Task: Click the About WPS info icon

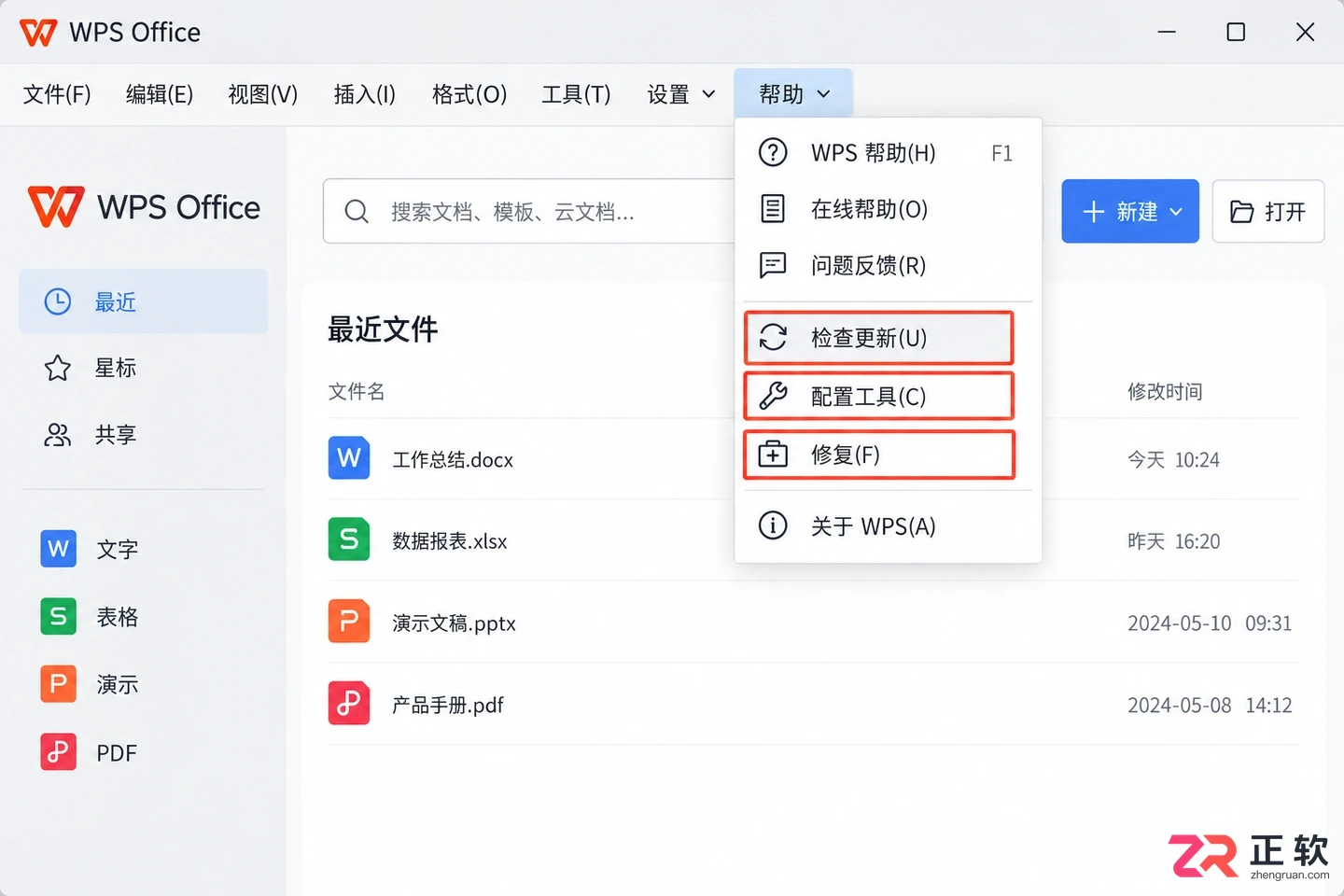Action: click(773, 525)
